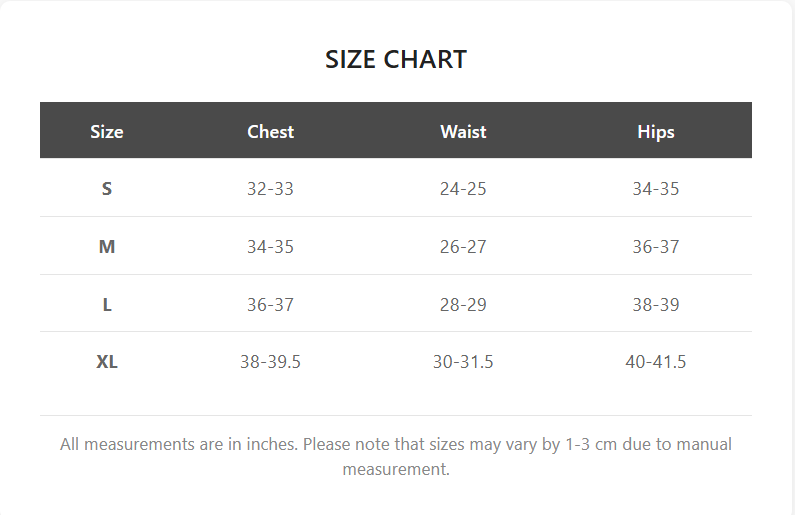Click the SIZE CHART heading
Viewport: 795px width, 515px height.
[396, 59]
